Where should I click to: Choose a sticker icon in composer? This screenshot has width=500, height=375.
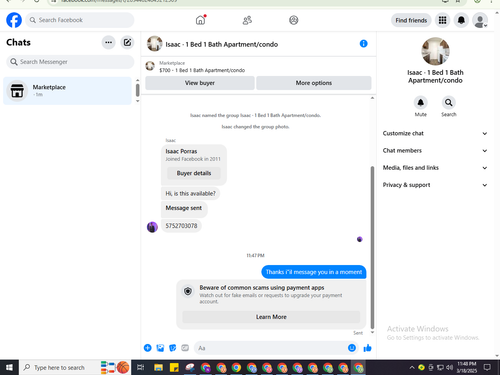(x=173, y=348)
